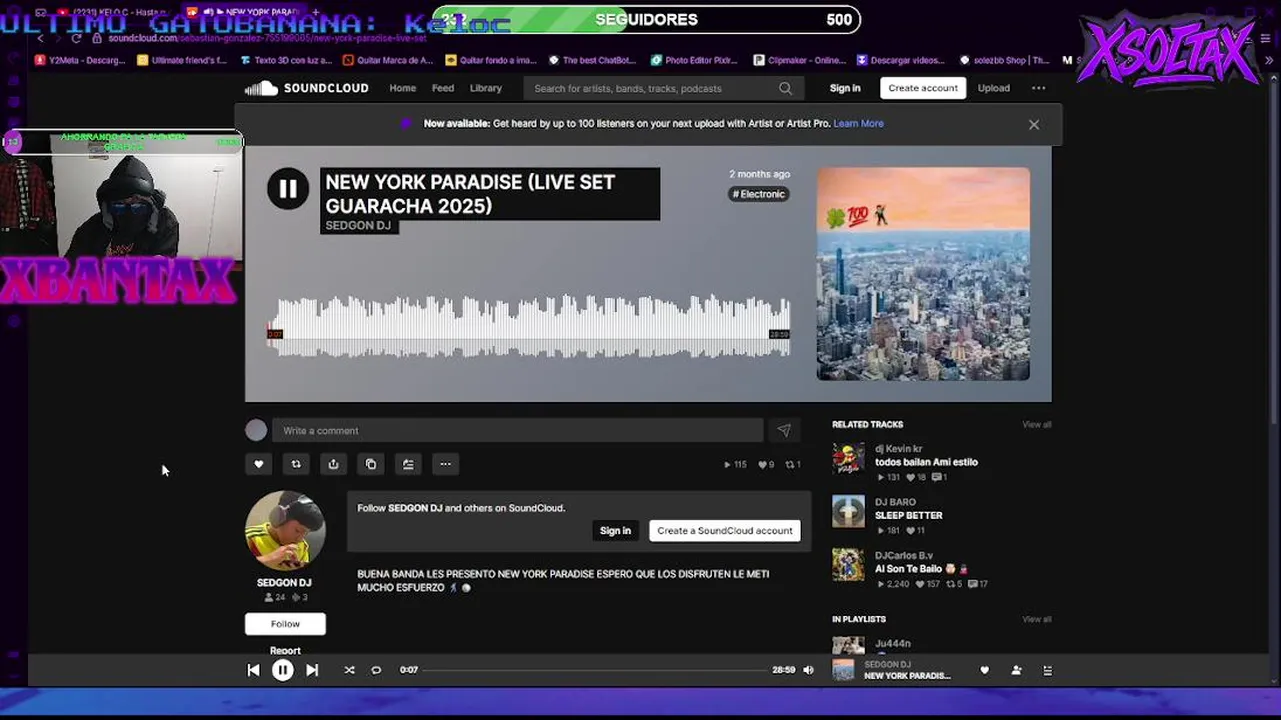Reload the page with browser refresh icon
1281x720 pixels.
pyautogui.click(x=76, y=38)
